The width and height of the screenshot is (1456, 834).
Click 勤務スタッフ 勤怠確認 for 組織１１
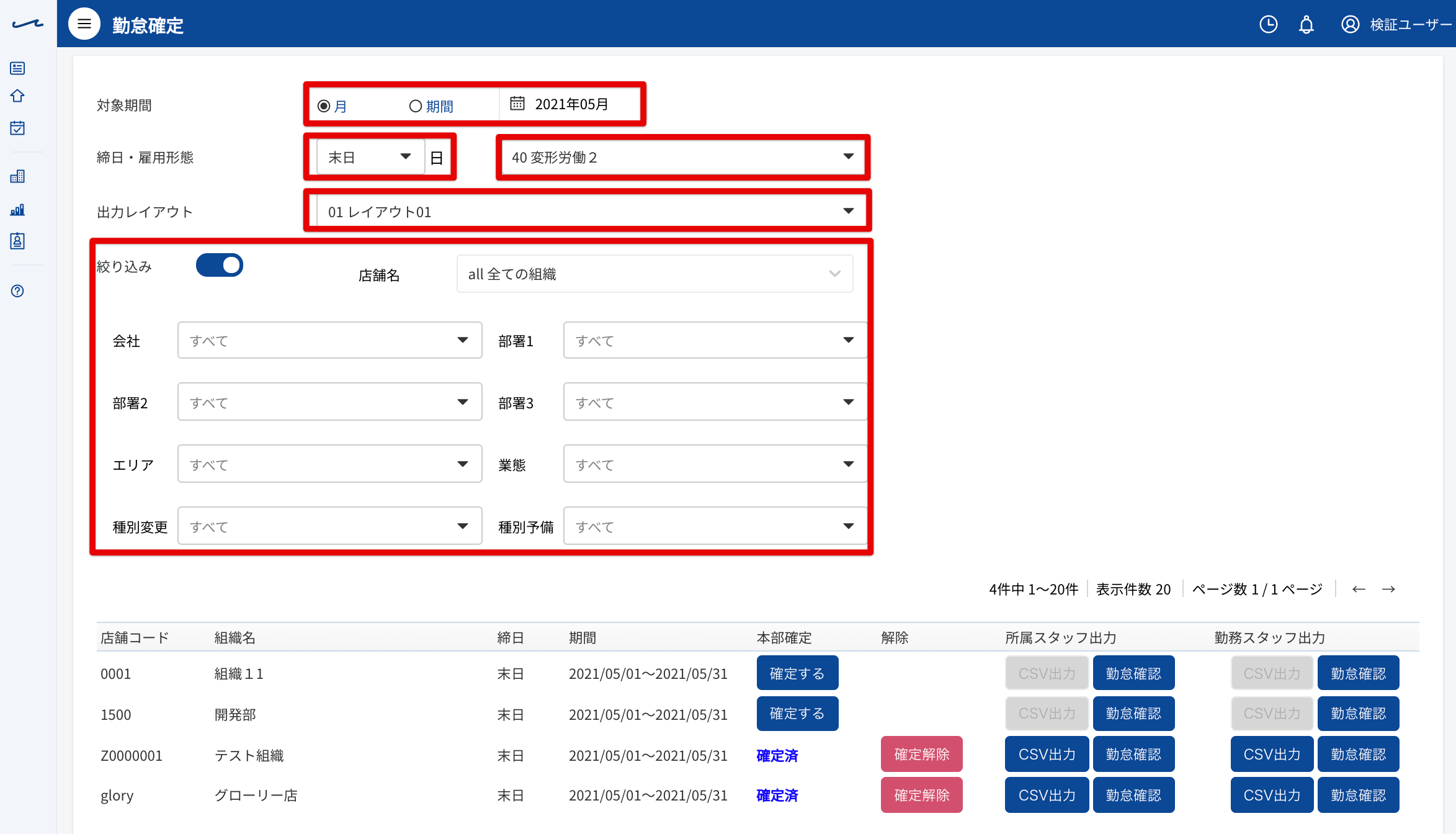[x=1358, y=673]
